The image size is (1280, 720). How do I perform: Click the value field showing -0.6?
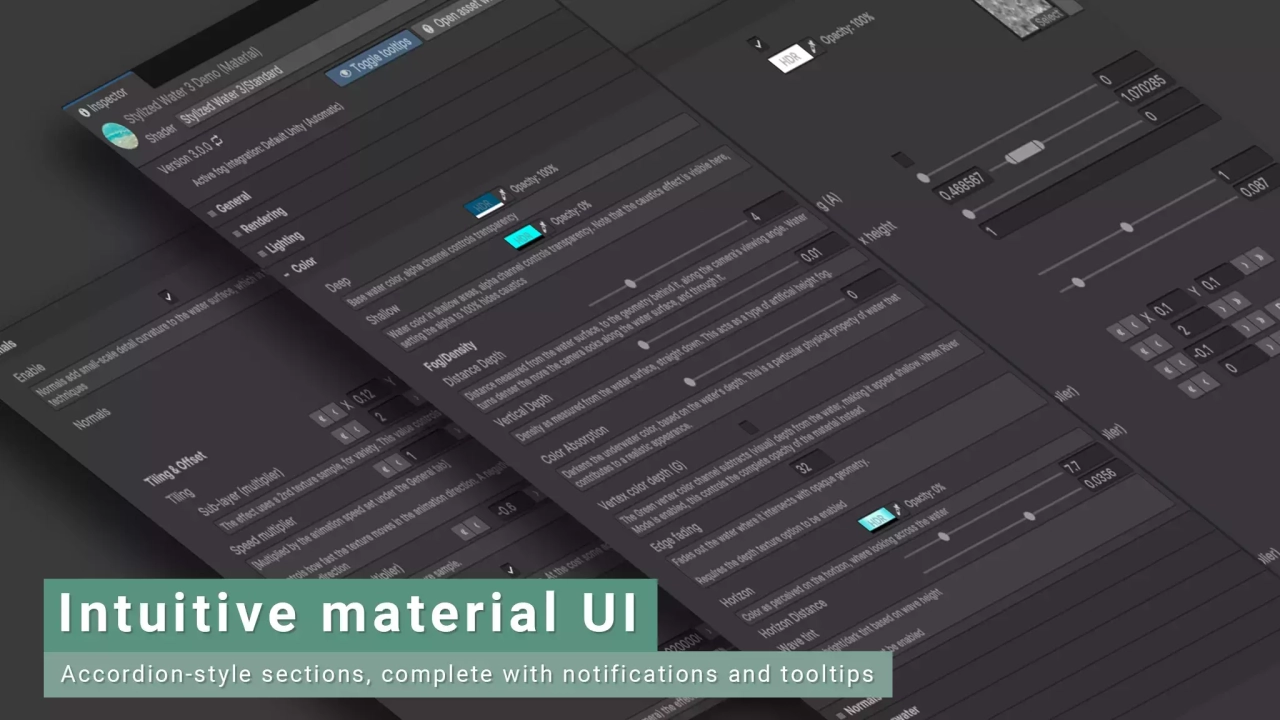510,506
